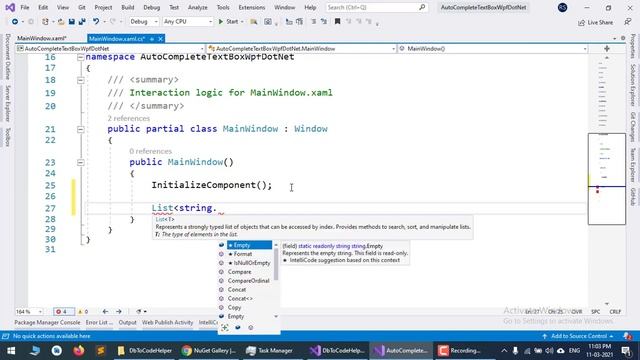
Task: Click the Save toolbar icon
Action: coord(71,22)
